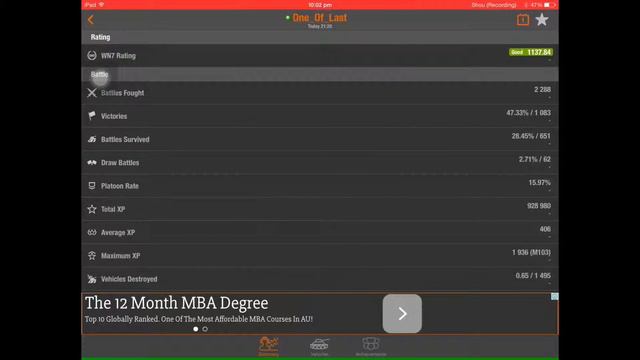
Task: Click the 2 288 battles value
Action: point(542,90)
